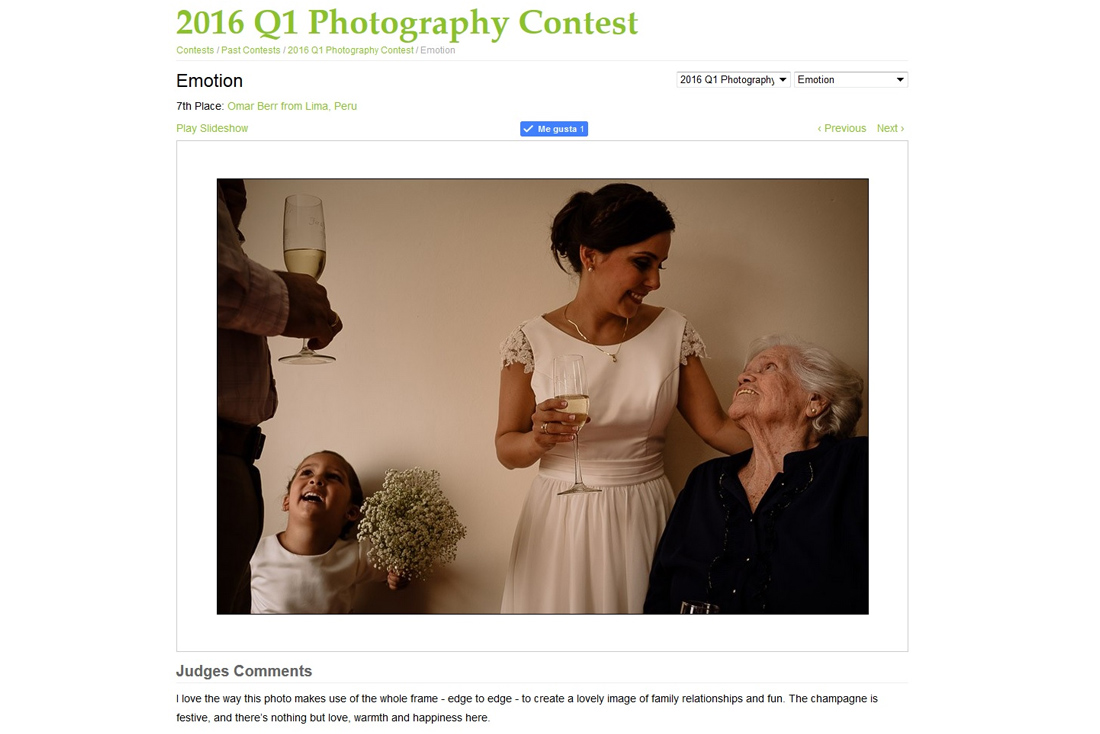The width and height of the screenshot is (1100, 734).
Task: Go to the Previous photo
Action: tap(842, 128)
